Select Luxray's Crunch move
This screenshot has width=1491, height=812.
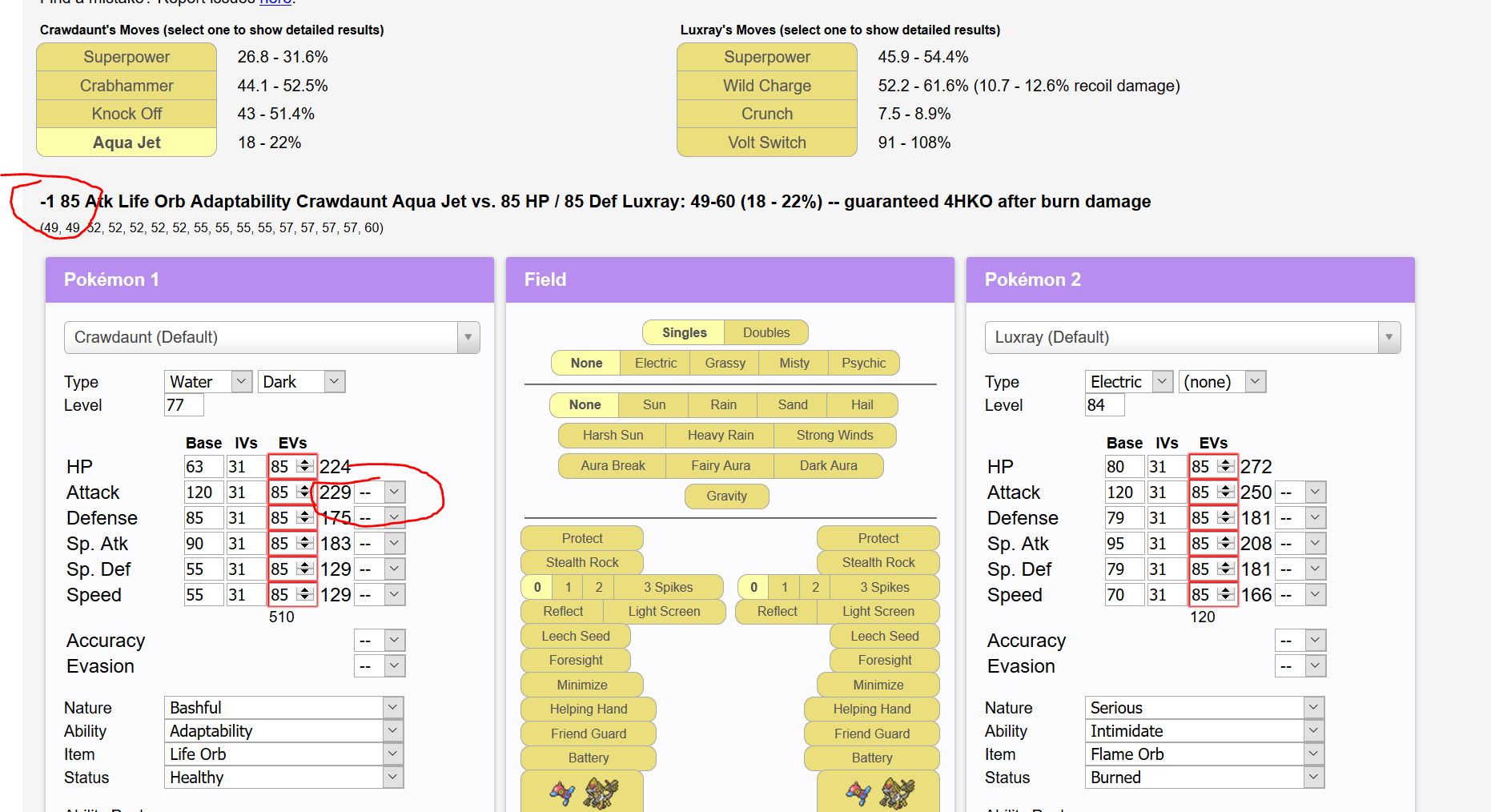click(767, 114)
